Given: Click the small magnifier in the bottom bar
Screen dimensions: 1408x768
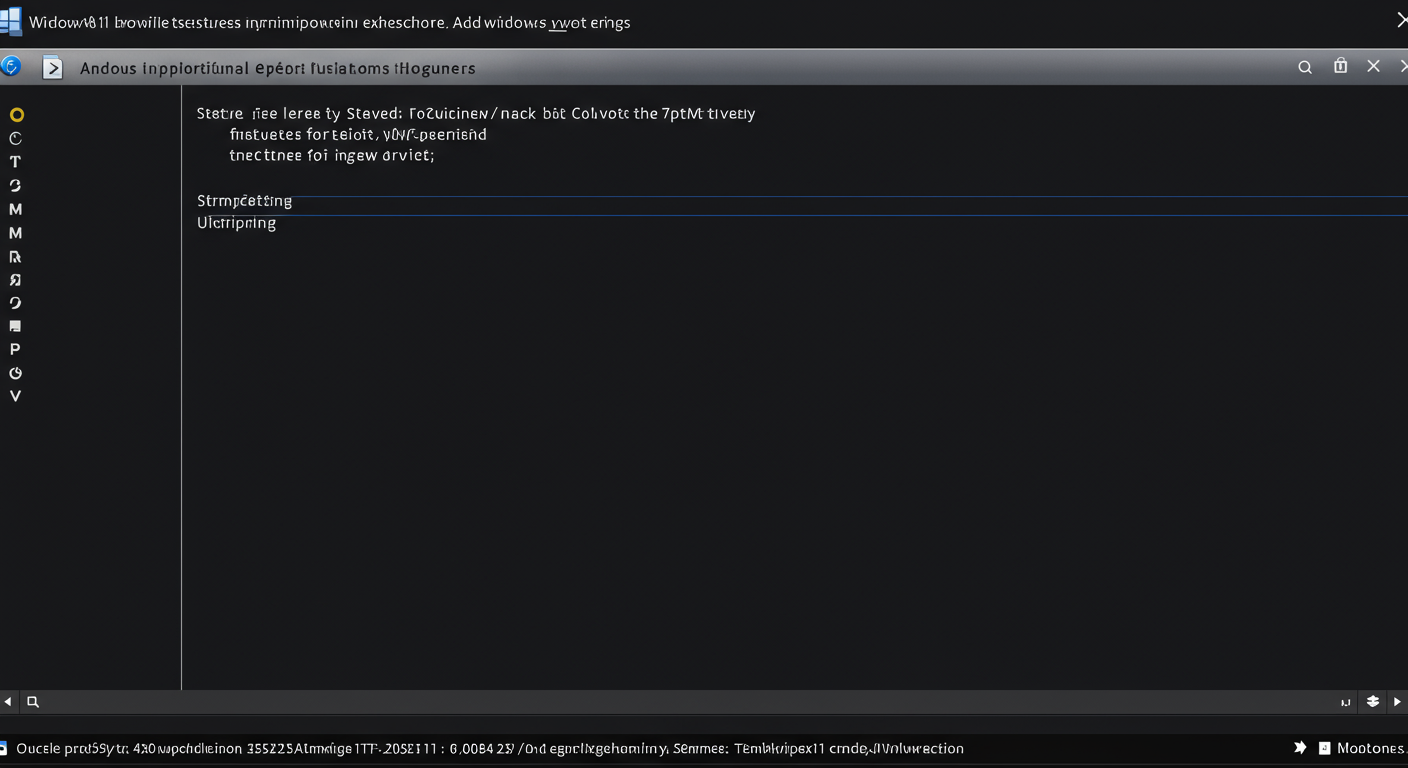Looking at the screenshot, I should (x=33, y=702).
